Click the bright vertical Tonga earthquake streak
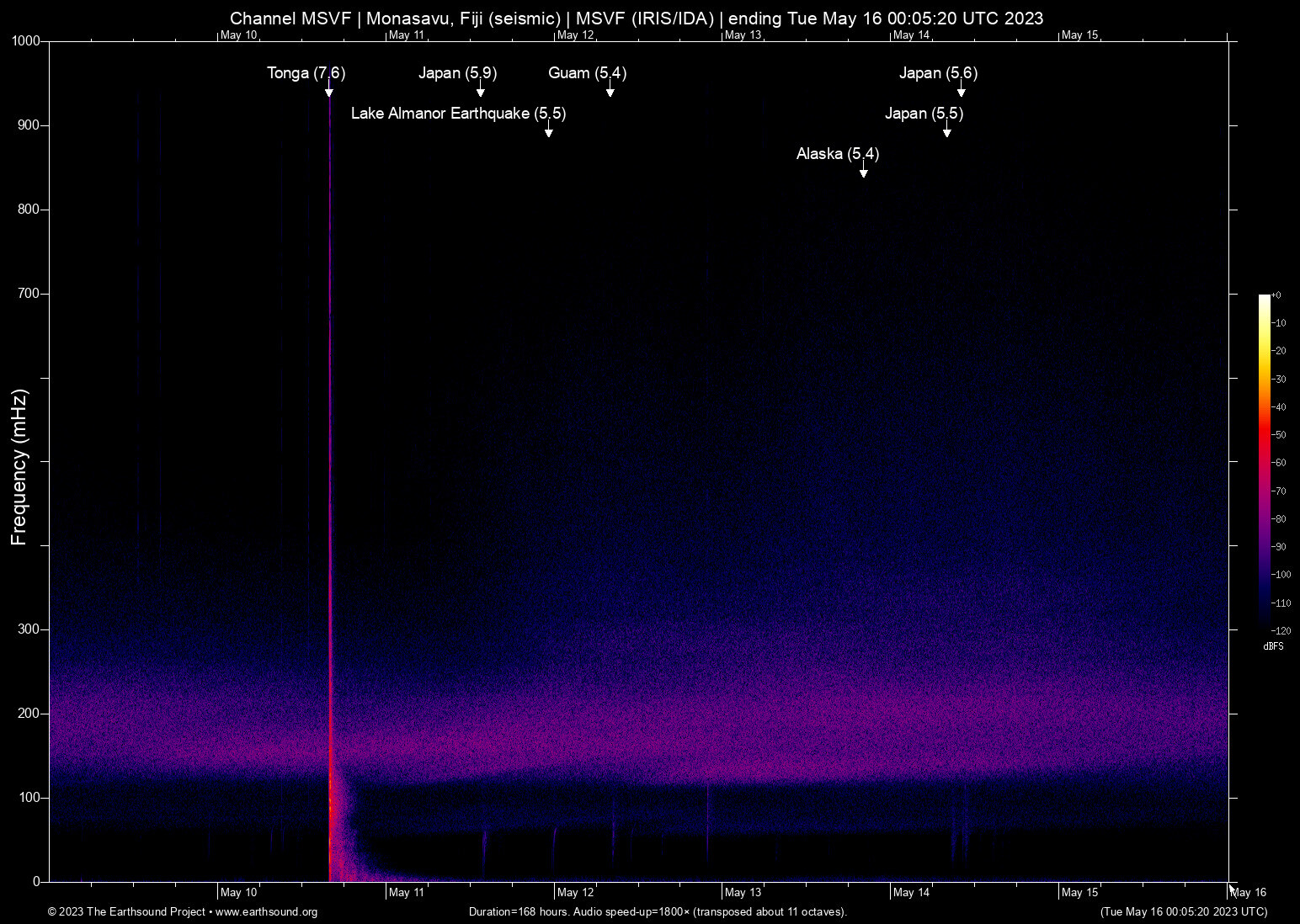Screen dimensions: 1300x924 [x=330, y=488]
